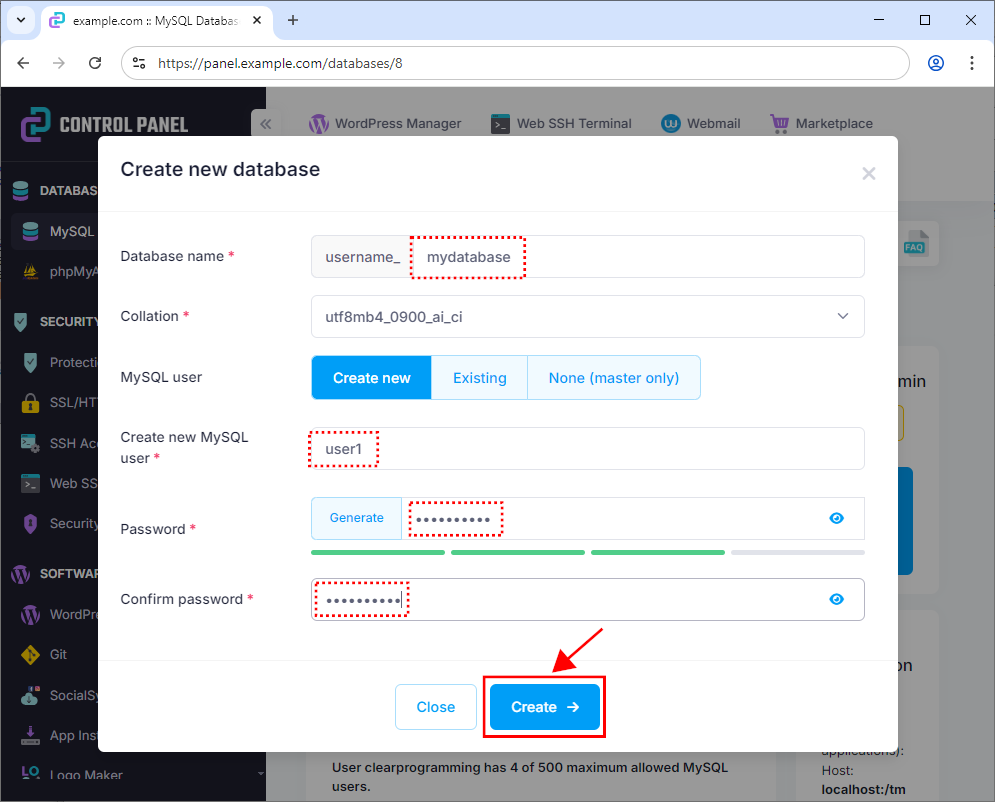Collapse the sidebar with double-chevron icon
Screen dimensions: 995x802
[x=265, y=124]
